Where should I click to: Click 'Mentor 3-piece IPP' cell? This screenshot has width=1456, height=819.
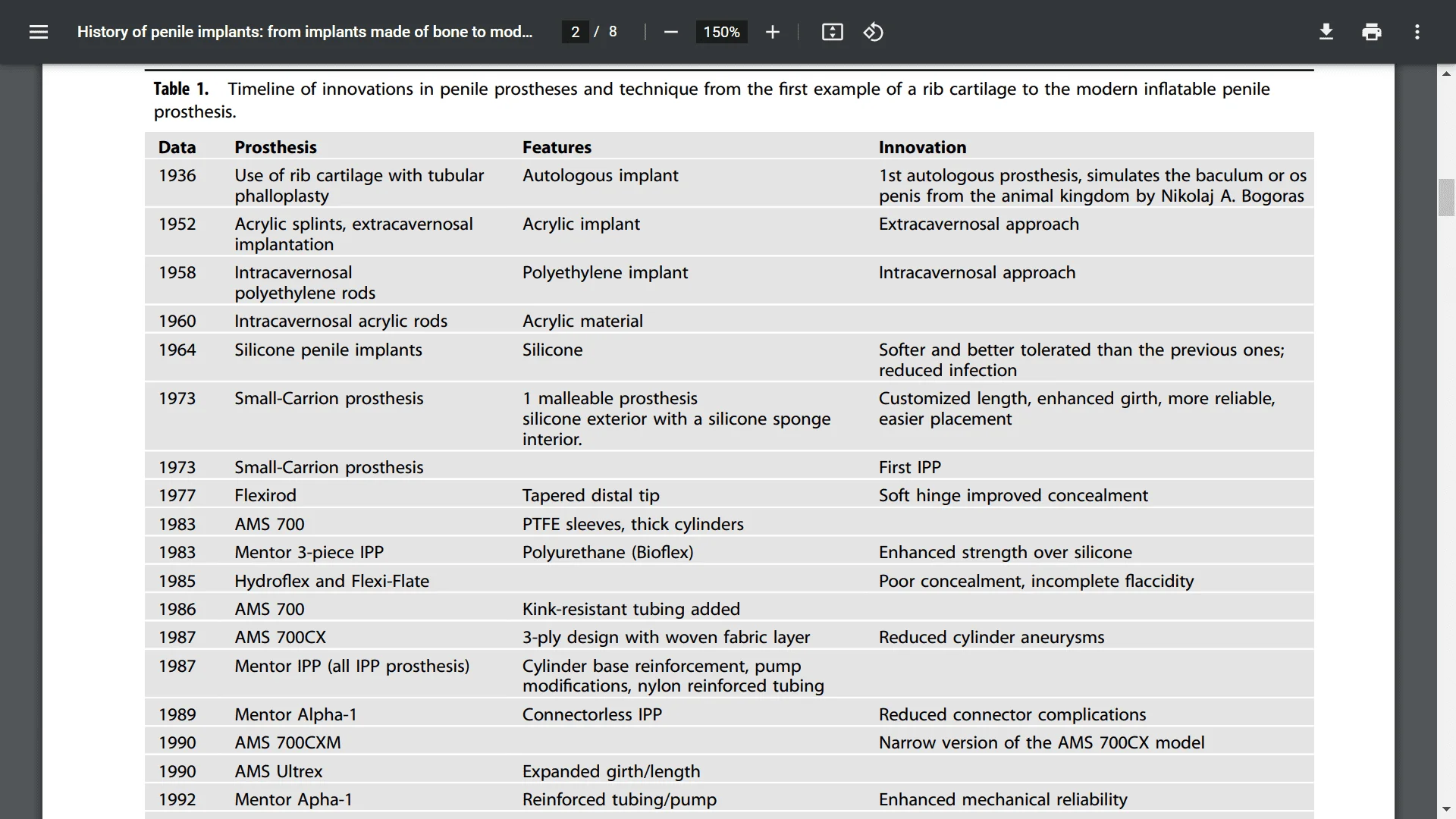[309, 552]
